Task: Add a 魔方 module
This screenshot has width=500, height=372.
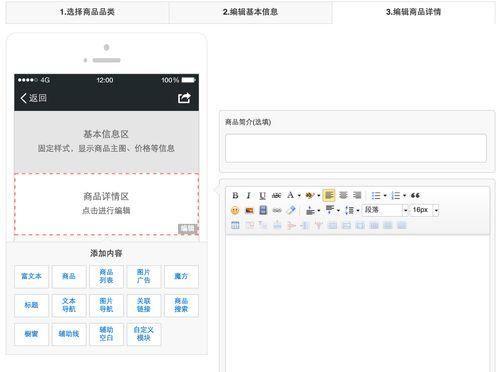Action: (x=181, y=276)
